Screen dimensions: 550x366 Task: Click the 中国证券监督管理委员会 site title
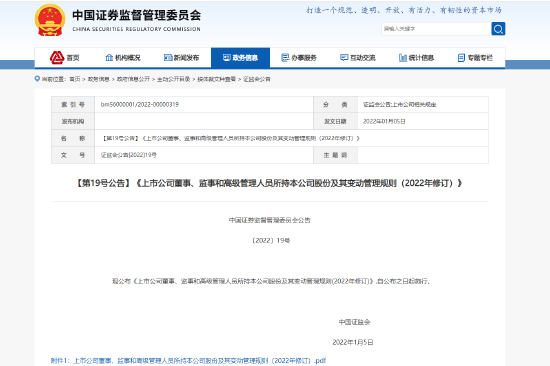click(x=136, y=15)
